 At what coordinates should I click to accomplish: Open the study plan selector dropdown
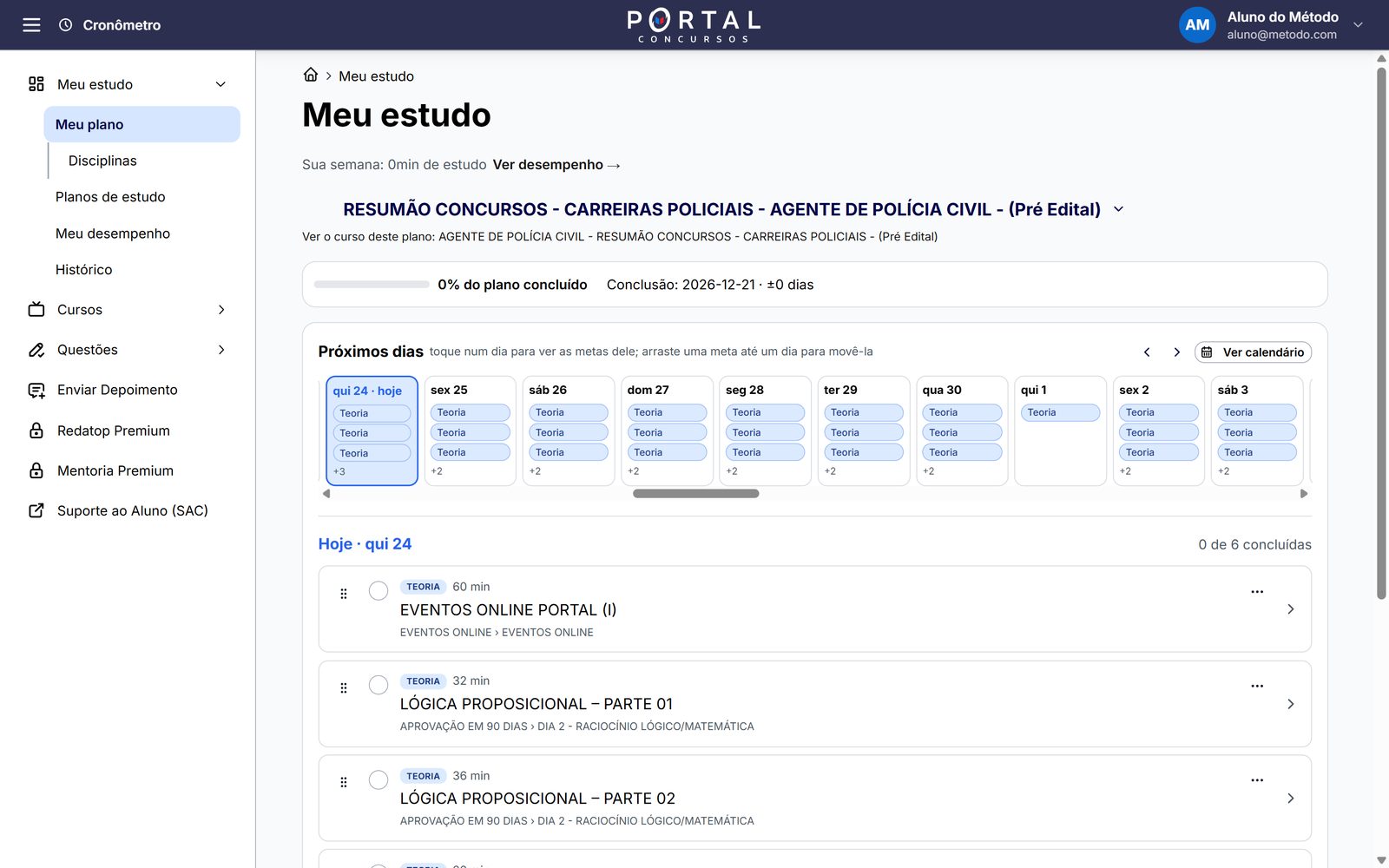click(1118, 209)
